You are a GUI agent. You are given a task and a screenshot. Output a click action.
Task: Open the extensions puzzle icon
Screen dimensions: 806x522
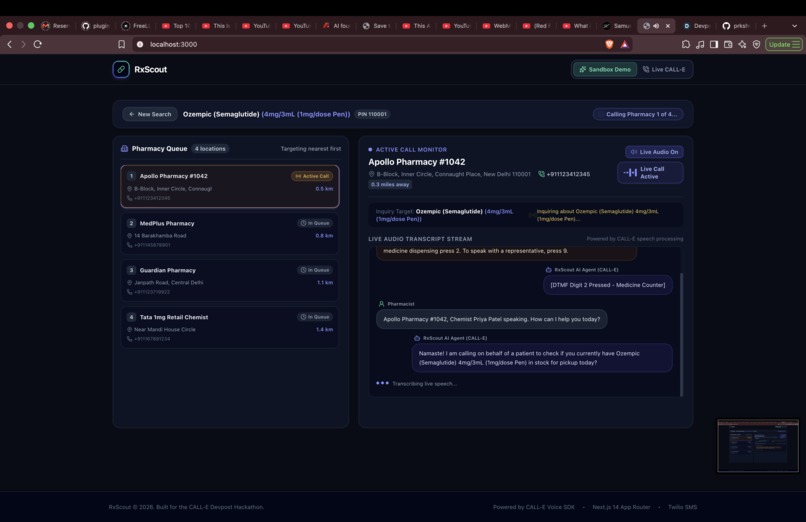tap(686, 44)
